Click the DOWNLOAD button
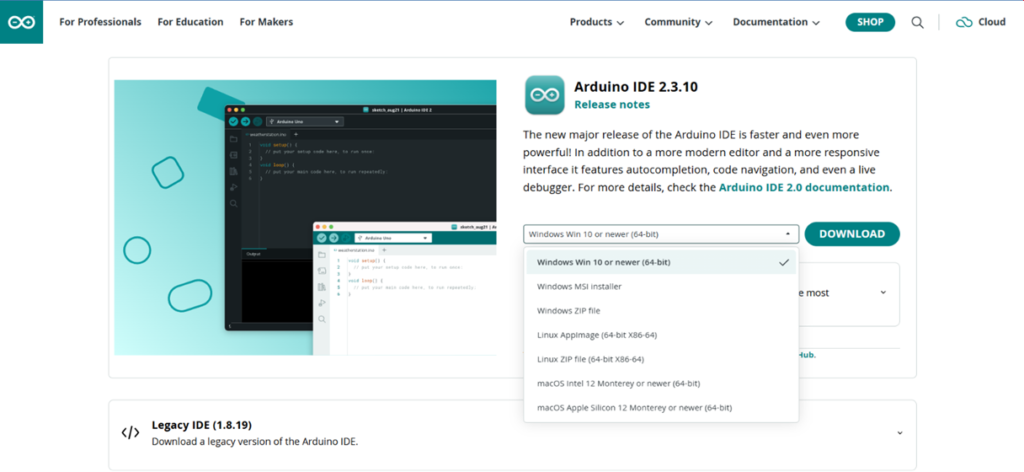This screenshot has width=1024, height=472. pos(852,234)
